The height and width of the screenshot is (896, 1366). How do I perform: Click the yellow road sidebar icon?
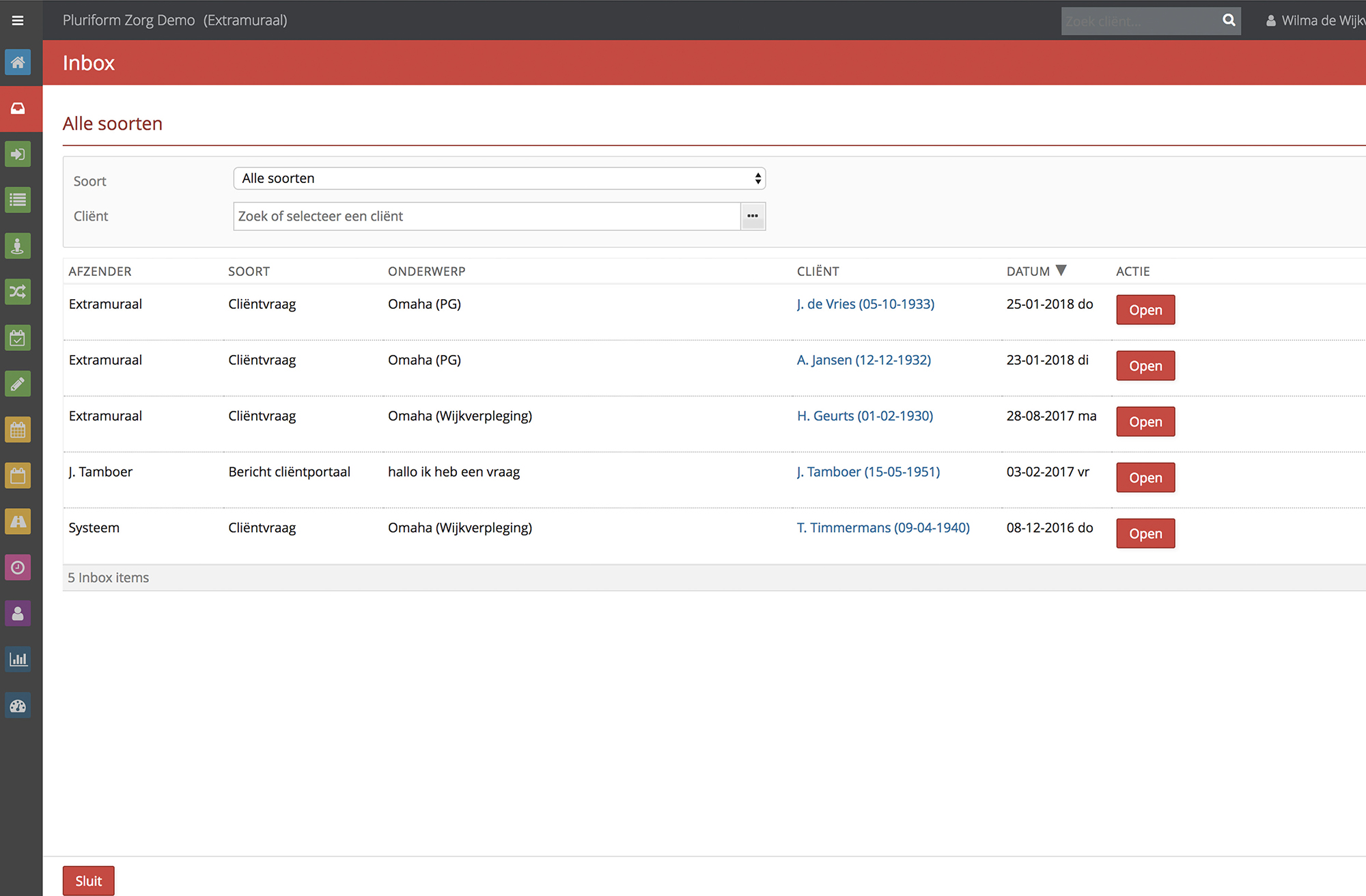point(18,521)
